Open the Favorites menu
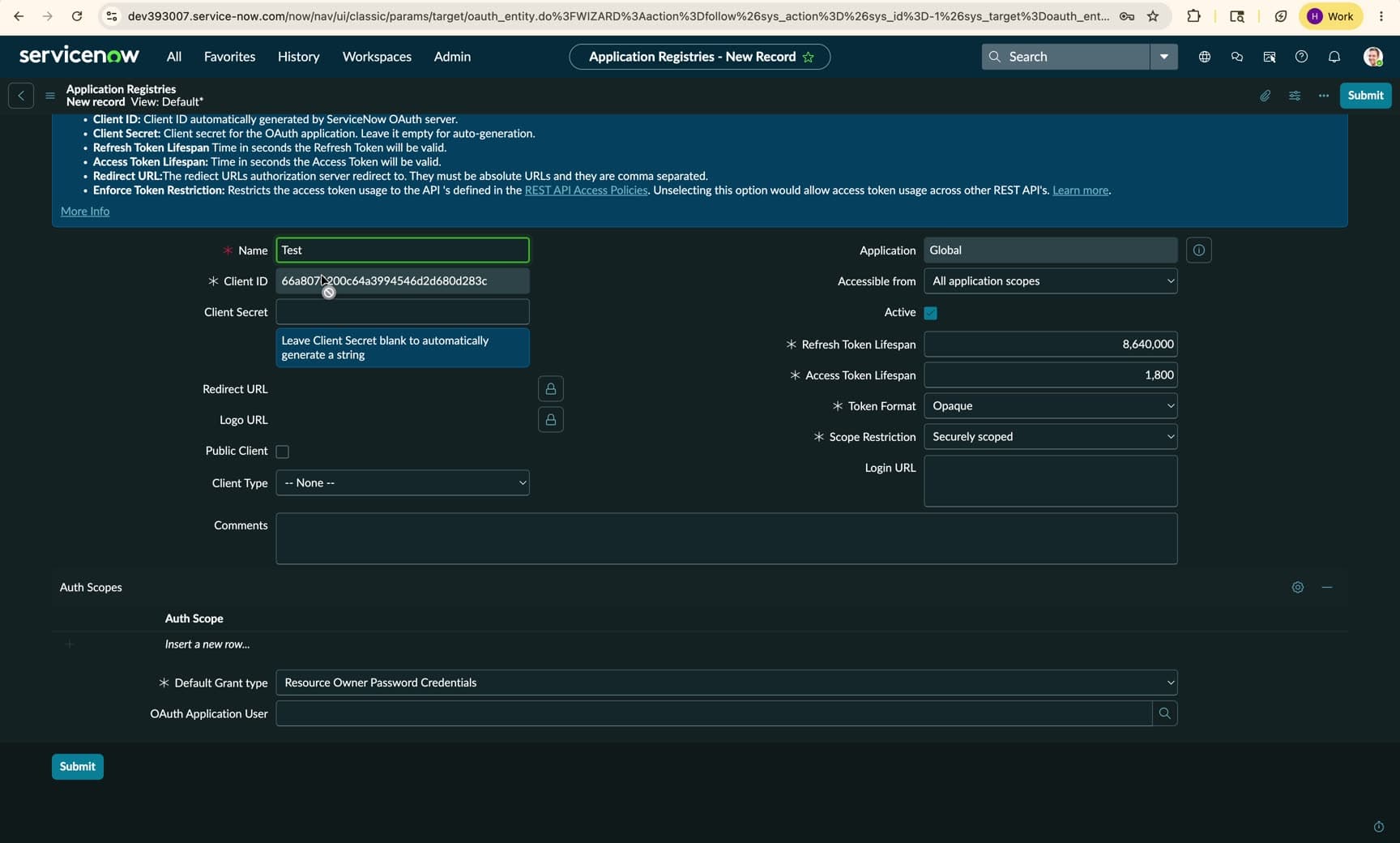1400x843 pixels. coord(229,57)
